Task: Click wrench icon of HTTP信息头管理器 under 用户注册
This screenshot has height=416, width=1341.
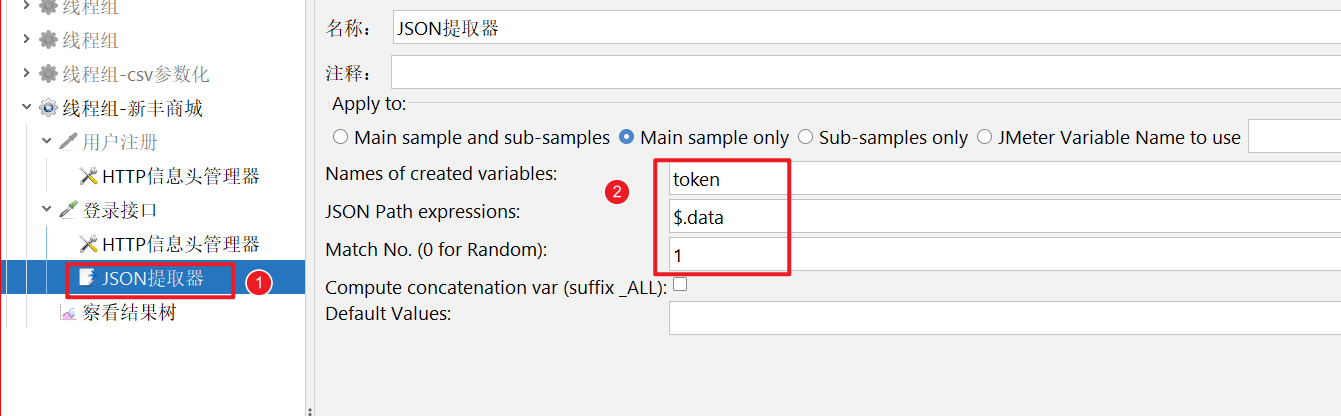Action: 88,176
